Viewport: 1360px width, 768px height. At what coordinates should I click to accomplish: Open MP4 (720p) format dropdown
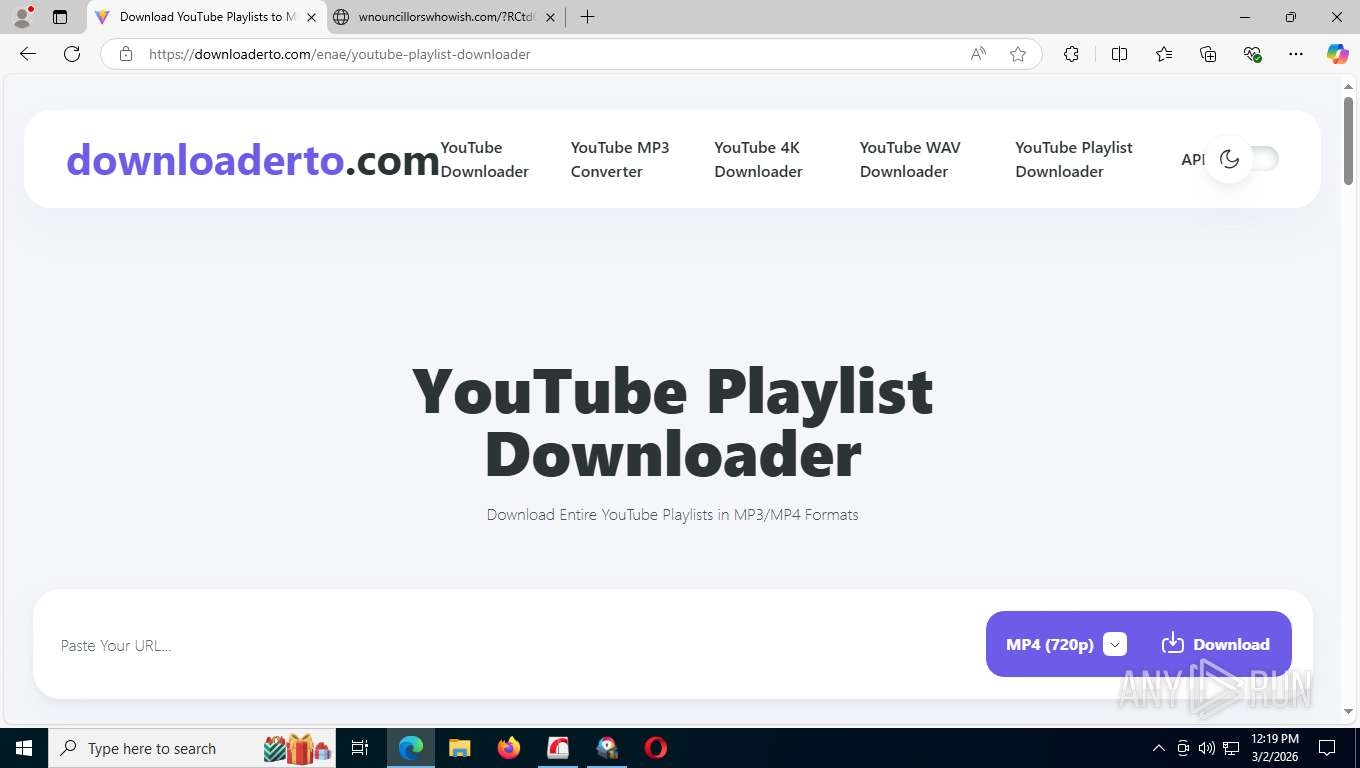point(1115,644)
